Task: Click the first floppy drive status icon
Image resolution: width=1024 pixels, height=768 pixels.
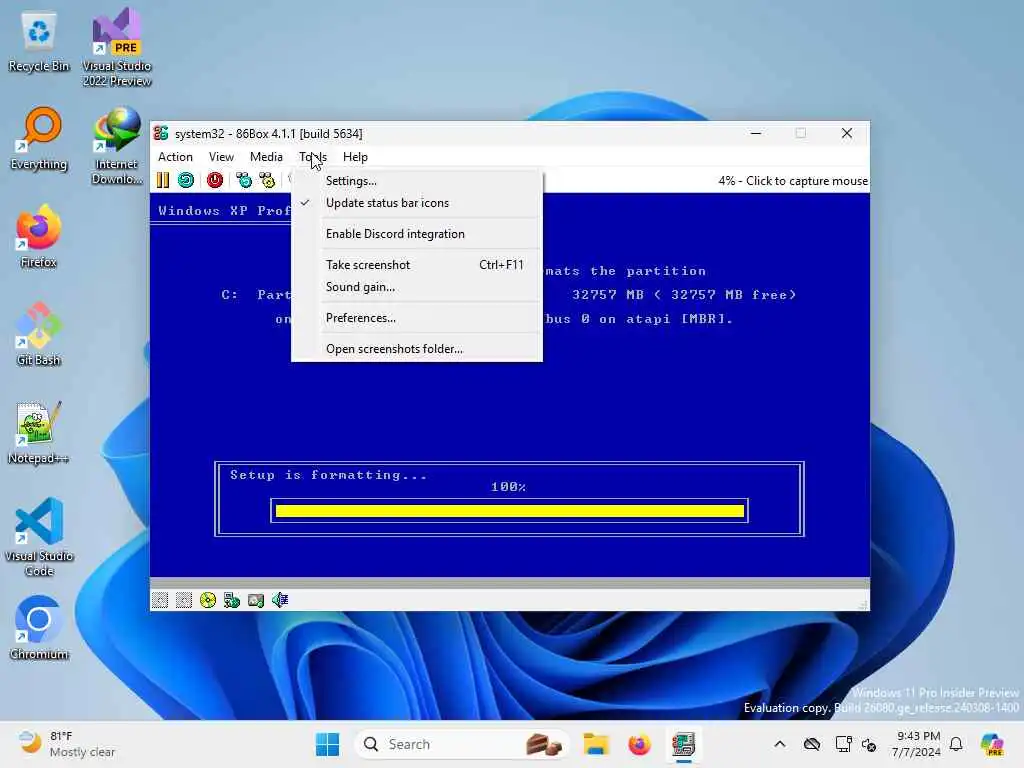Action: pos(160,600)
